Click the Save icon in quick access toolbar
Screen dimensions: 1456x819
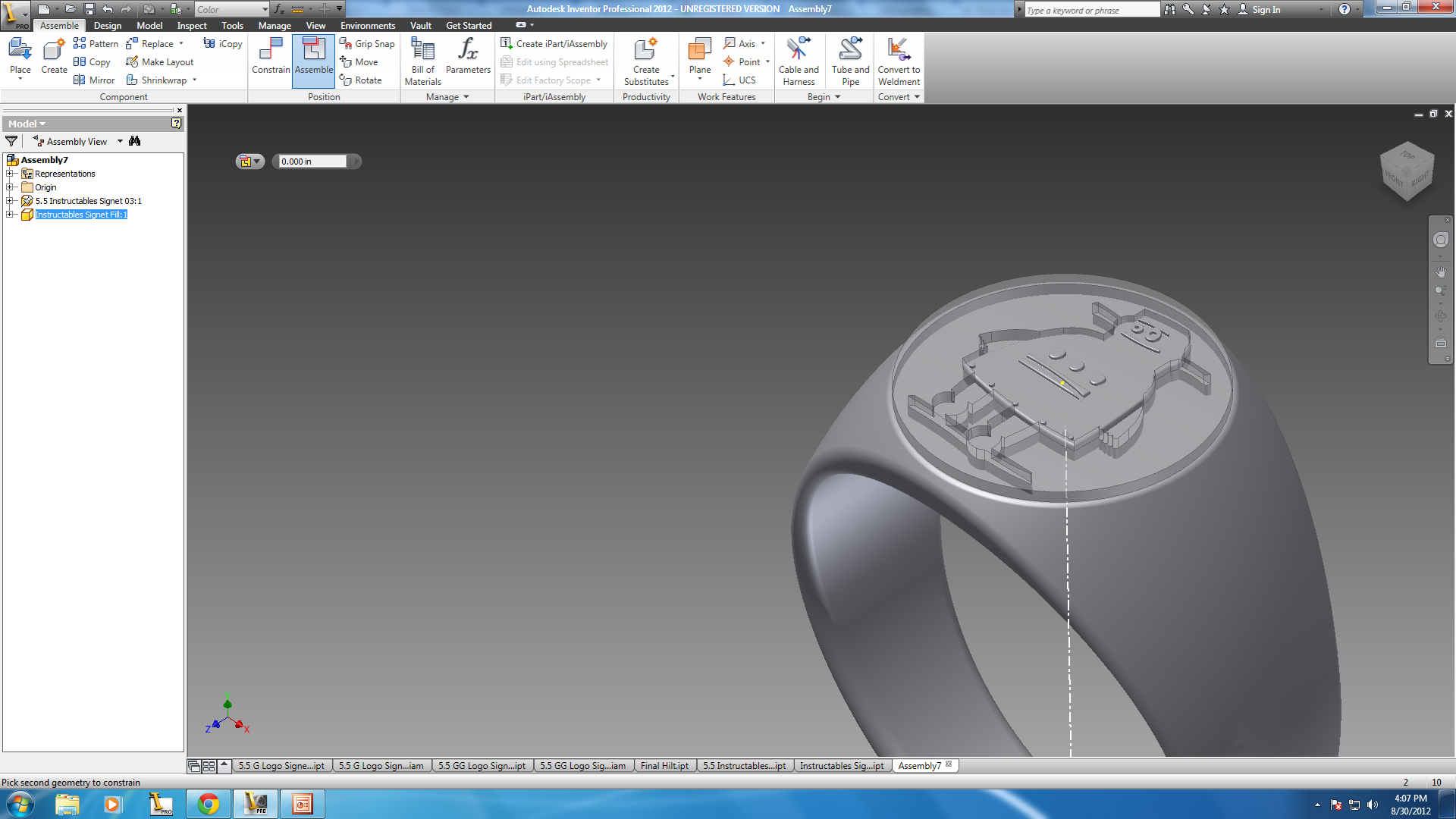point(89,9)
